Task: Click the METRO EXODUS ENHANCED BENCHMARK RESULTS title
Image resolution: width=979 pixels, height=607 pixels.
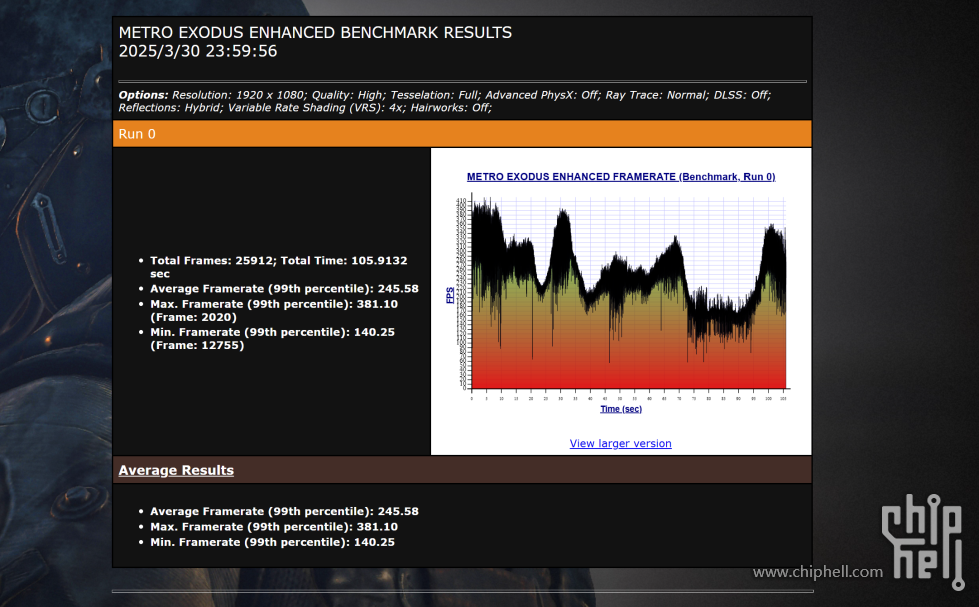Action: pos(315,32)
